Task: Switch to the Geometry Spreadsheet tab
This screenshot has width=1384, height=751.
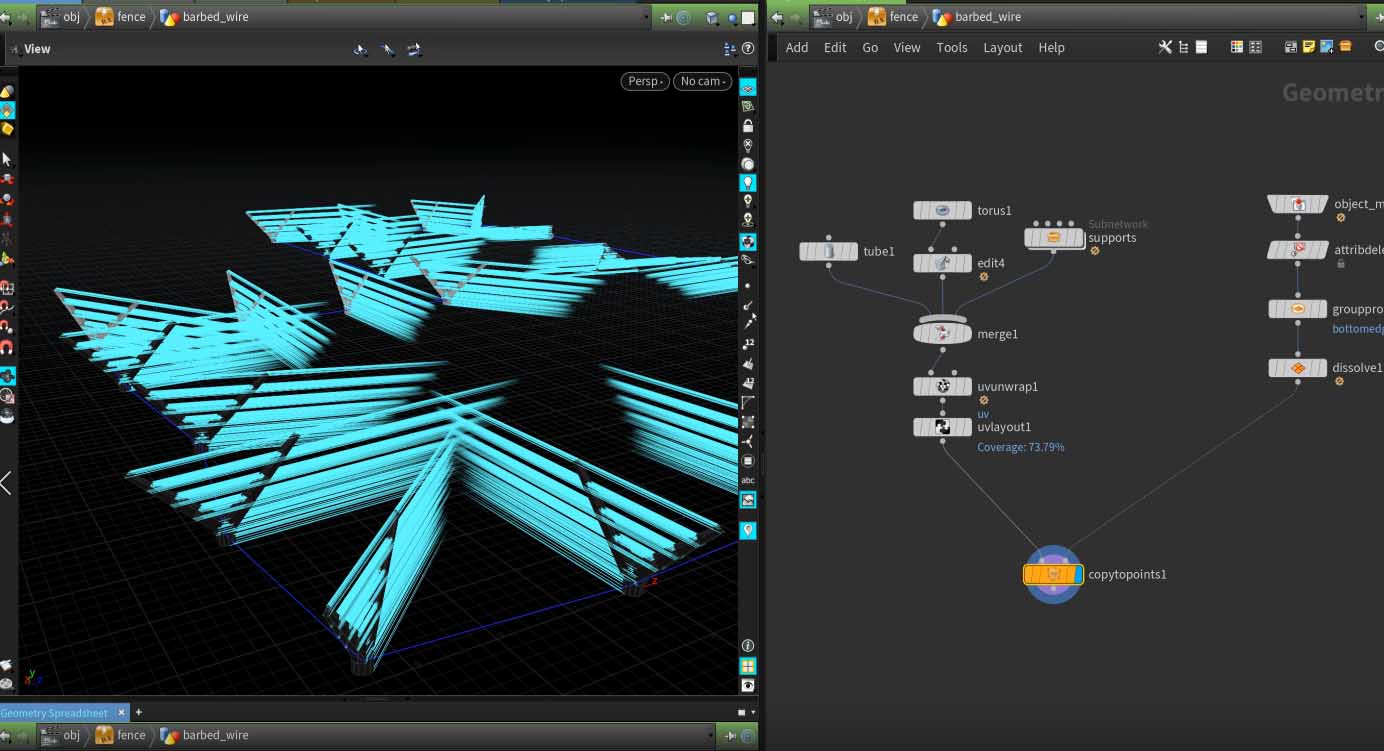Action: [x=55, y=713]
